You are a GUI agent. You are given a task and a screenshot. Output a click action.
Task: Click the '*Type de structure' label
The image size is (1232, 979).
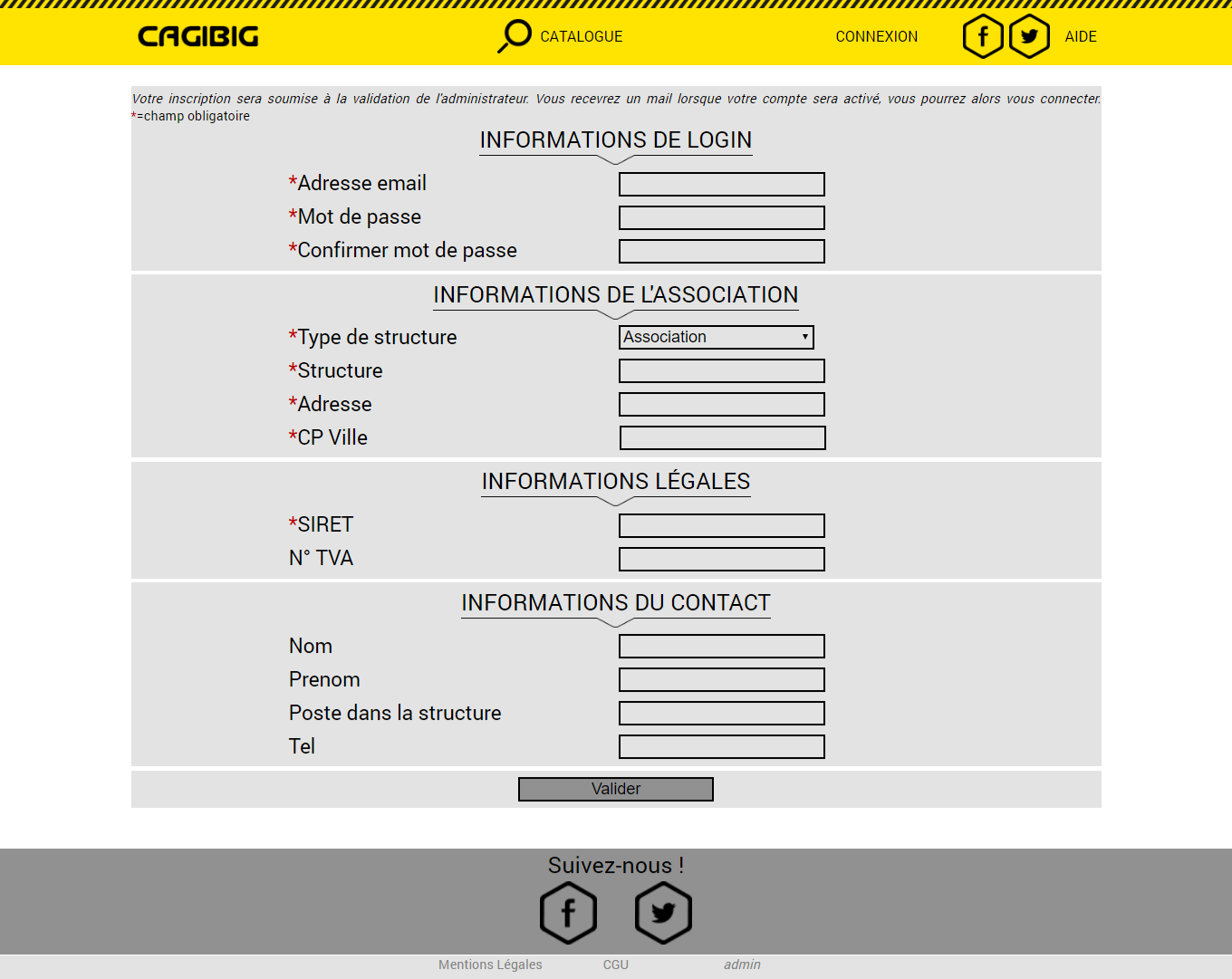pos(372,337)
